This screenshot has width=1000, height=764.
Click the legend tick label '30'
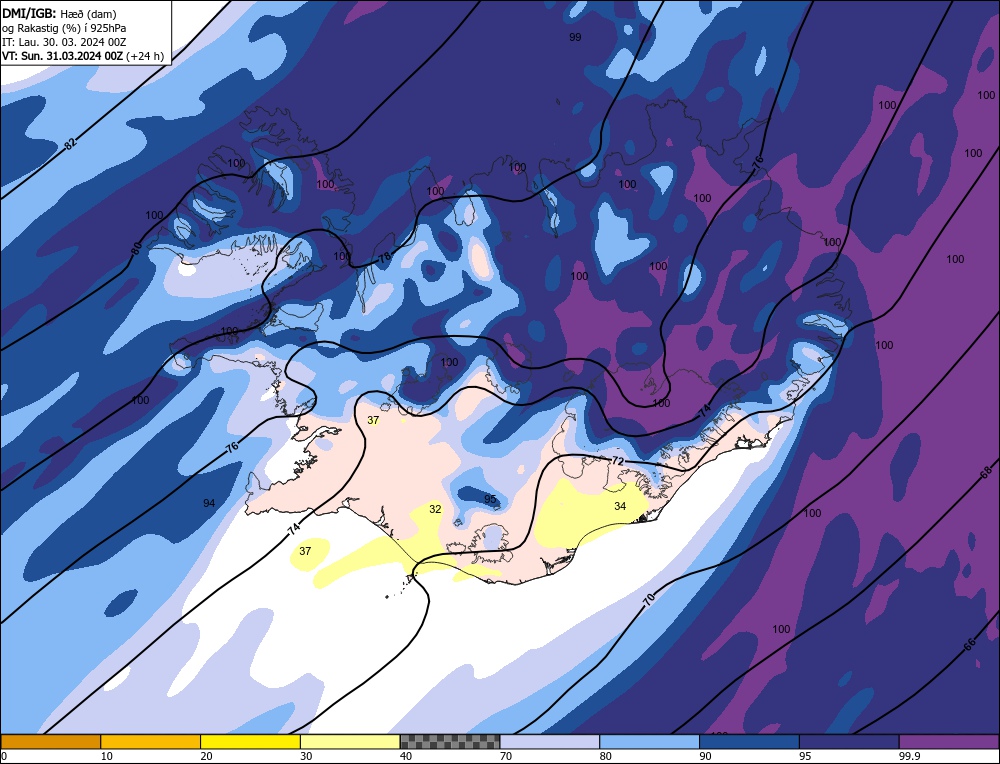(x=306, y=756)
